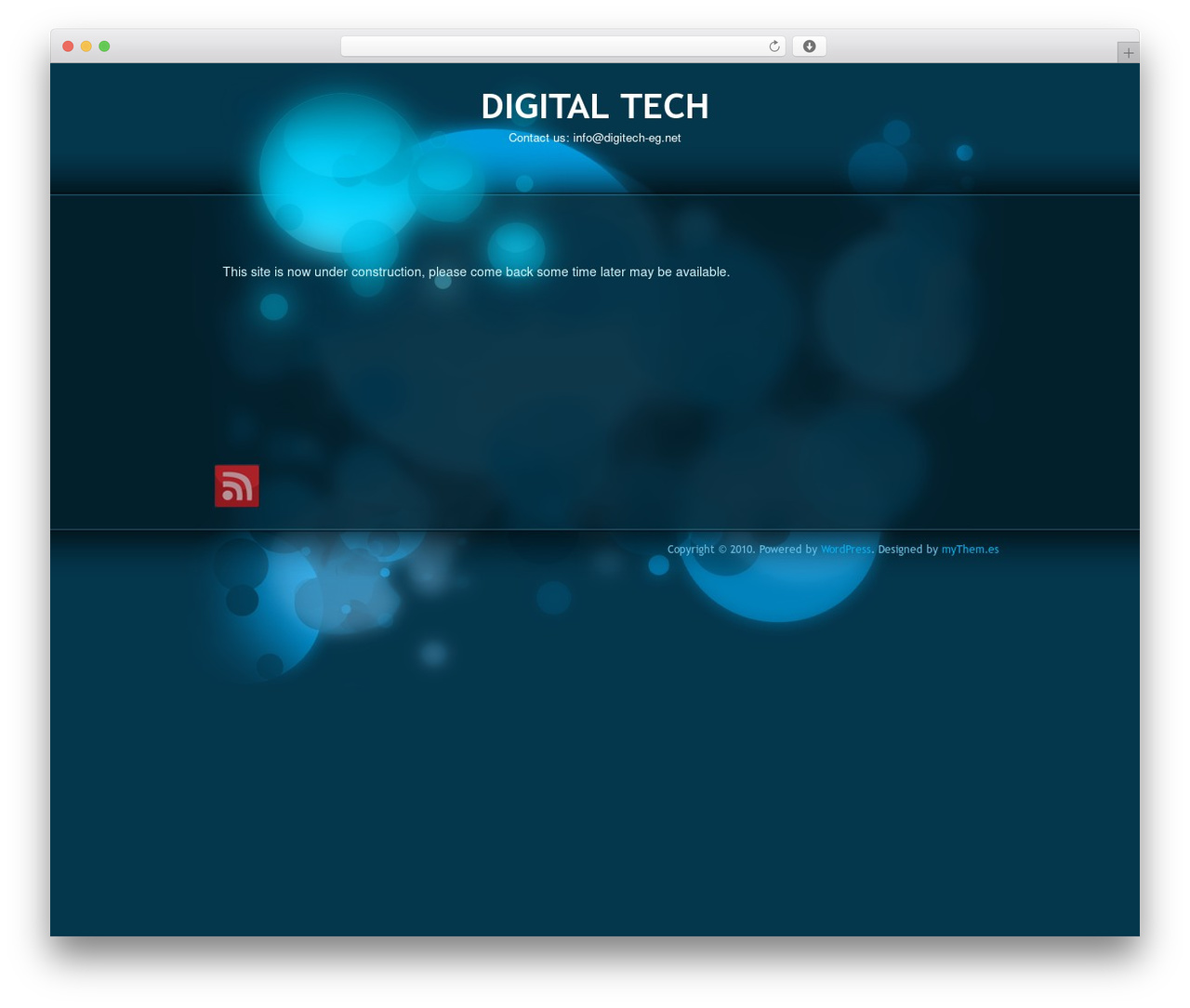Select the 'Copyright © 2010' footer text
Viewport: 1190px width, 1008px height.
(710, 550)
